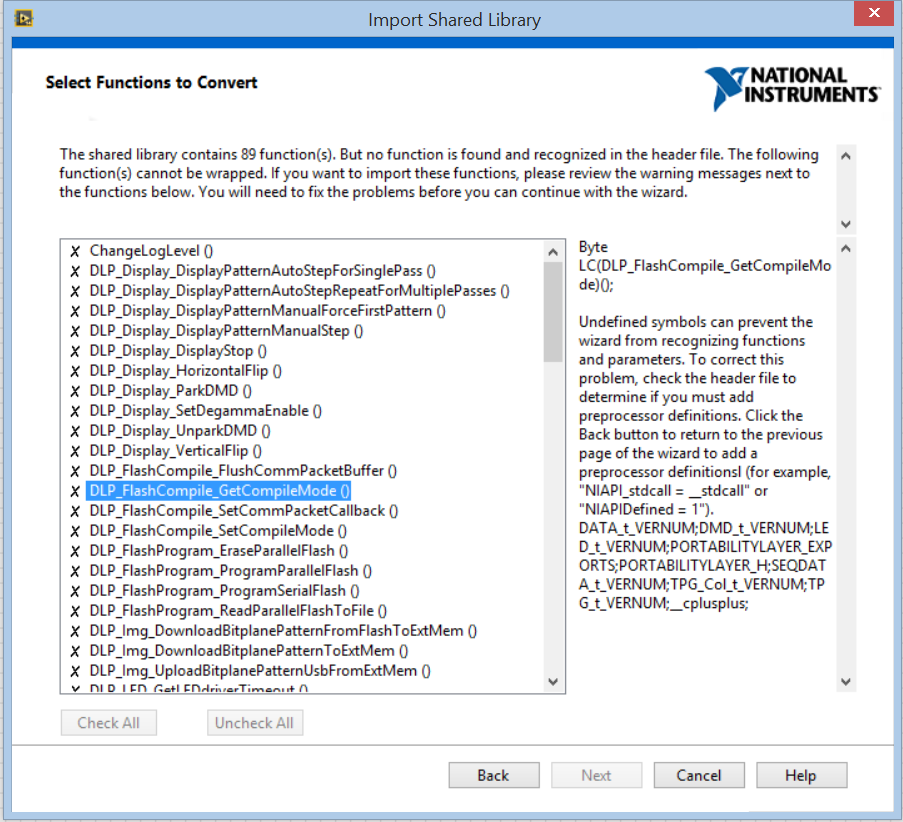
Task: Select DLP_FlashProgram_ProgramParallelFlash () row
Action: [230, 571]
